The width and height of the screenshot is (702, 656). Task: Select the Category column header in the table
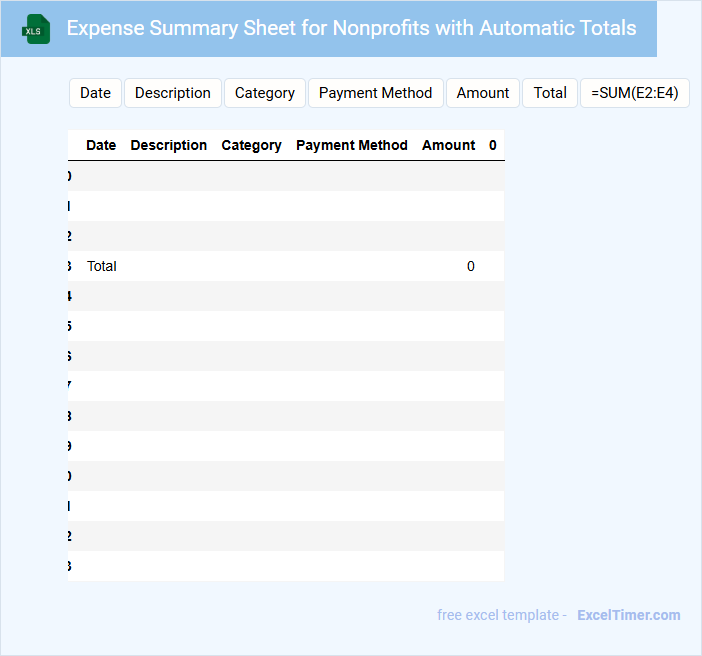pos(251,145)
